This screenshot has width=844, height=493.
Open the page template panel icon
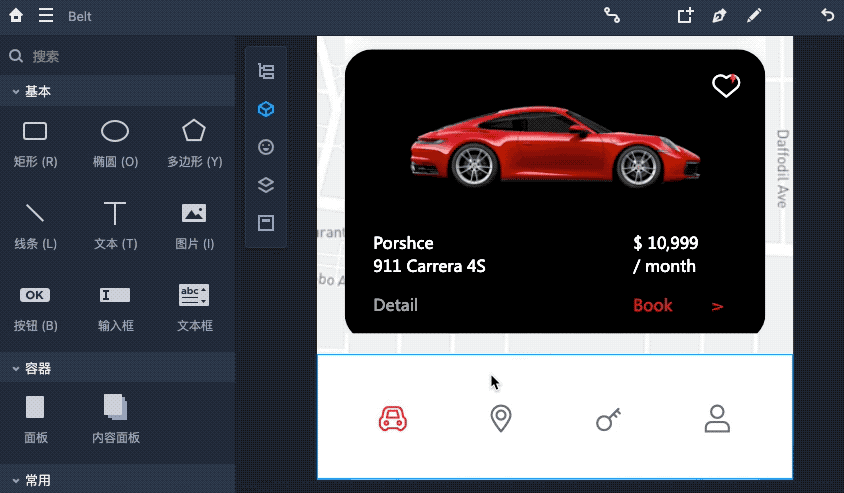tap(266, 223)
